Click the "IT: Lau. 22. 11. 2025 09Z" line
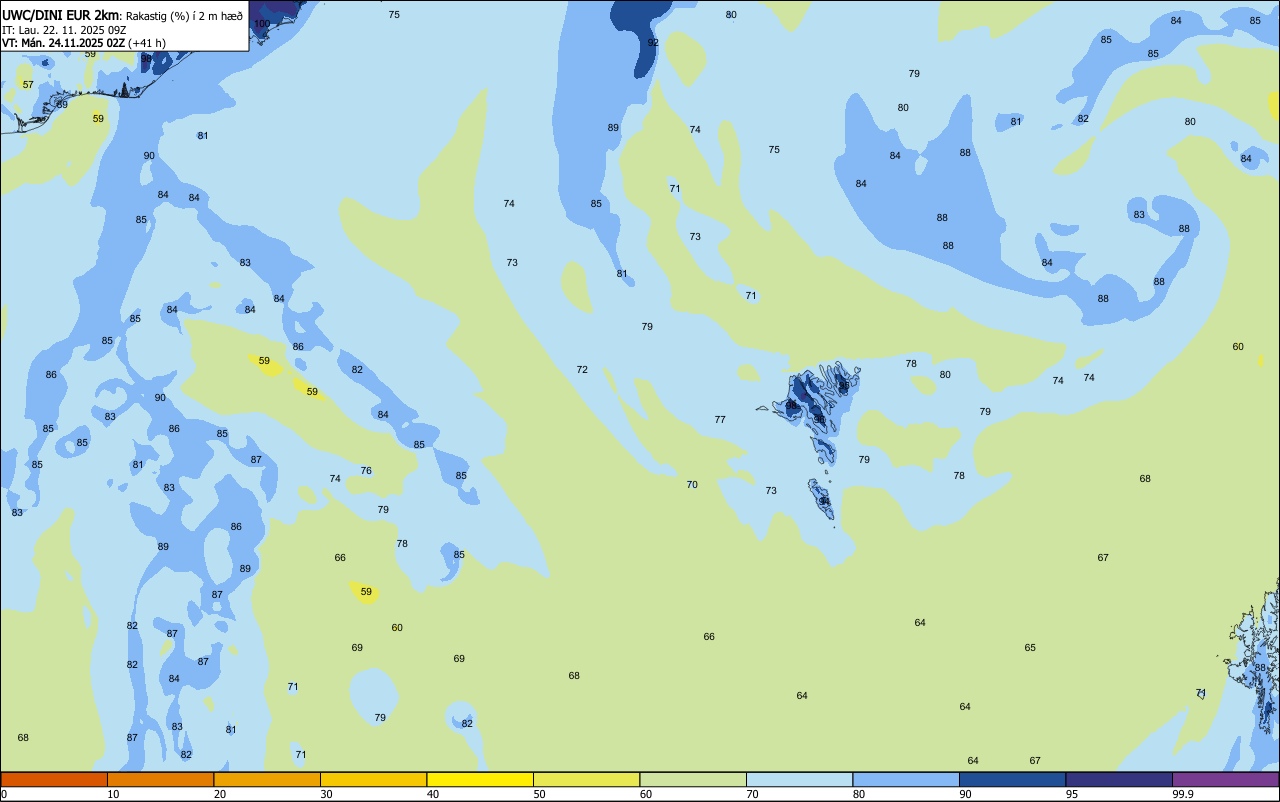The height and width of the screenshot is (802, 1280). pyautogui.click(x=64, y=30)
